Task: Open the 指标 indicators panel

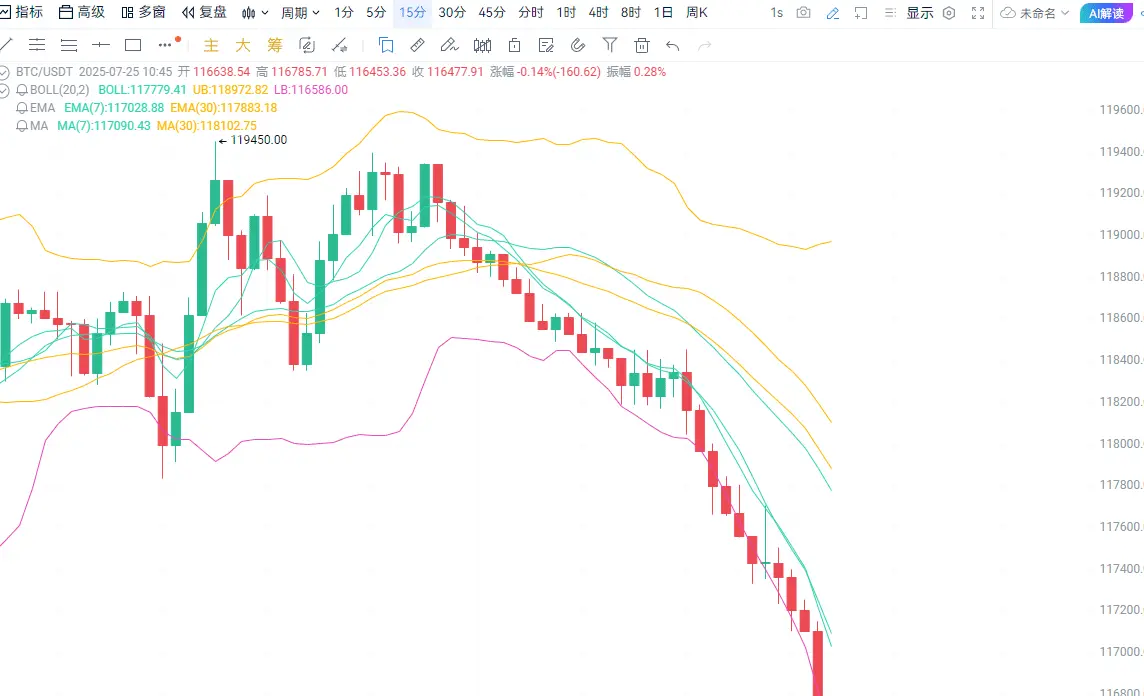Action: tap(21, 12)
